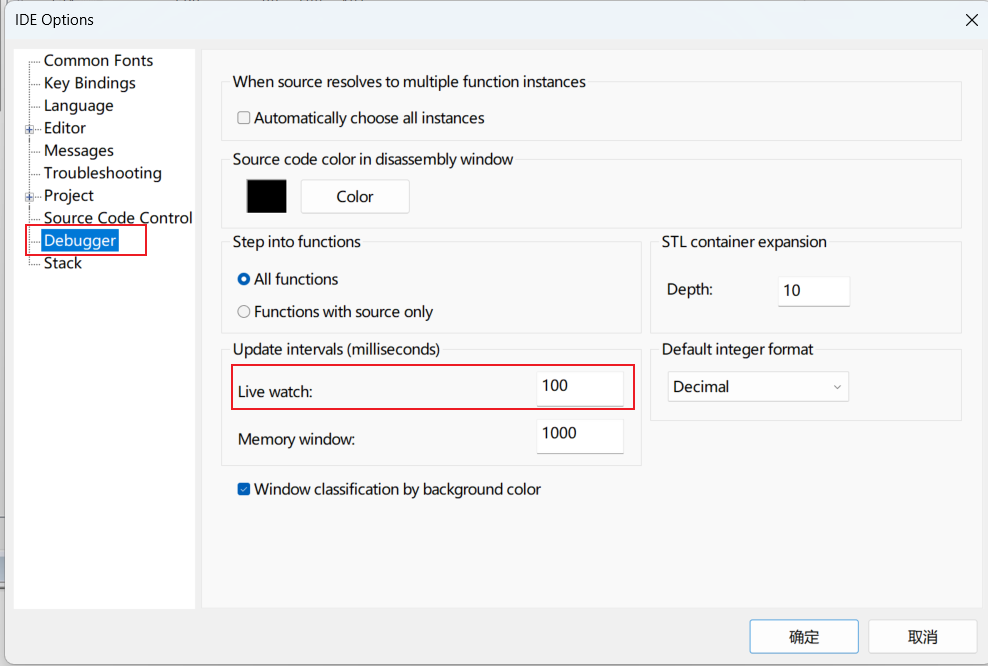Click the black color swatch preview

tap(265, 196)
